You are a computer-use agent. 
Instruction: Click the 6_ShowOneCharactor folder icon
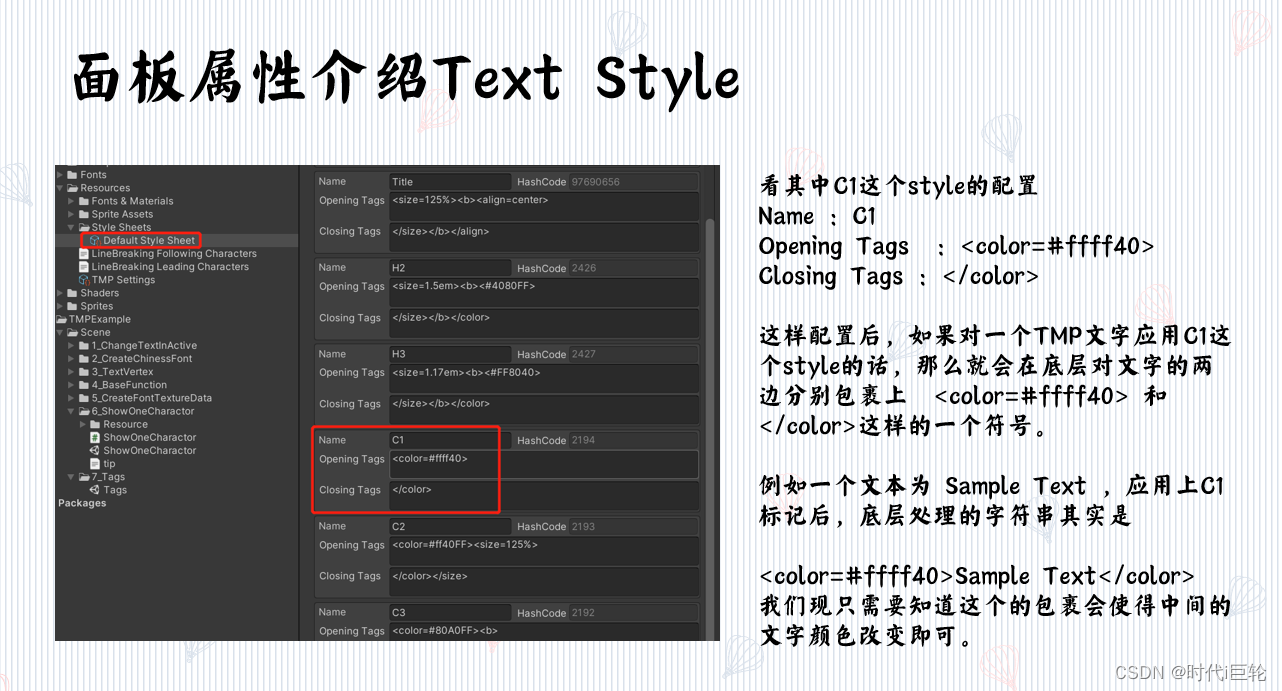click(85, 411)
